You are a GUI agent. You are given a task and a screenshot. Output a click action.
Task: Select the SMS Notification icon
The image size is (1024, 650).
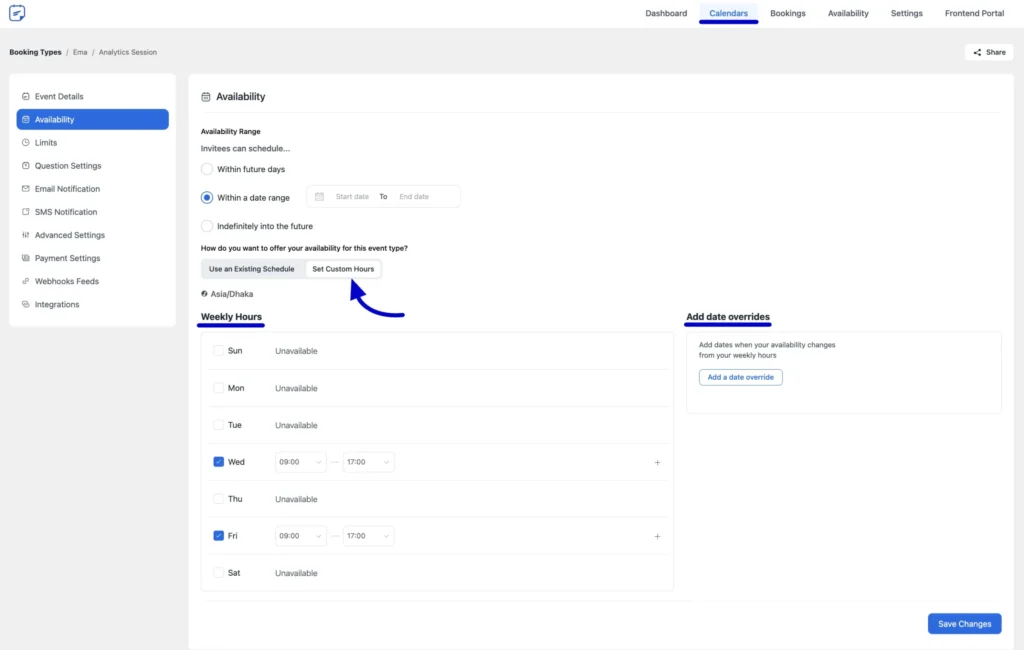pos(24,211)
